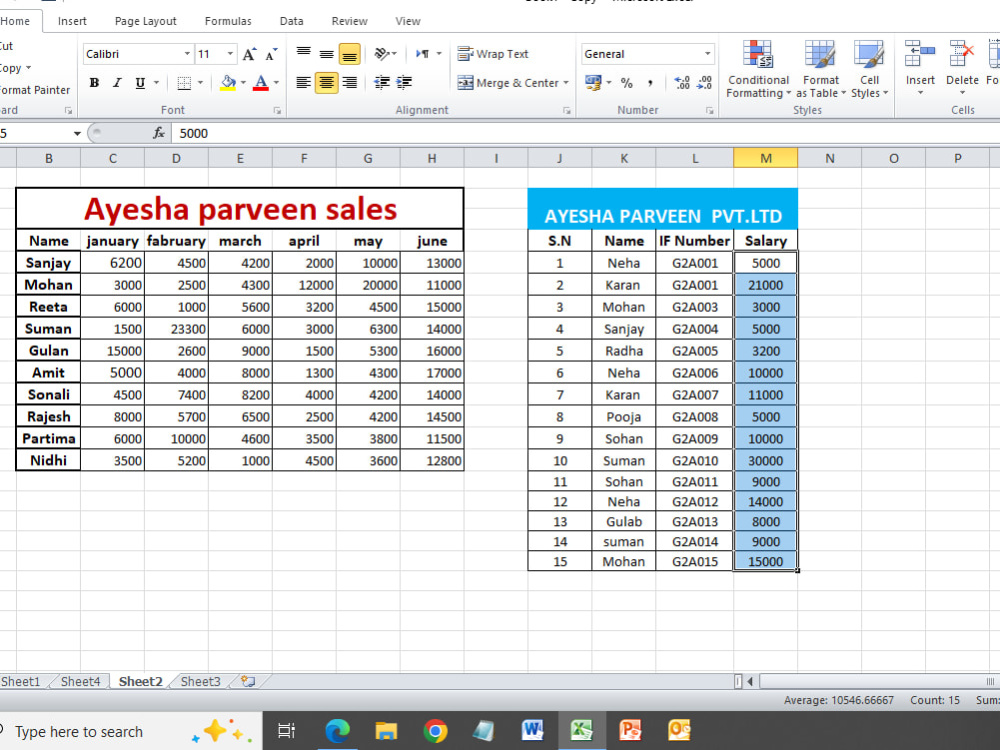Toggle Italic formatting
The height and width of the screenshot is (750, 1000).
click(x=117, y=83)
